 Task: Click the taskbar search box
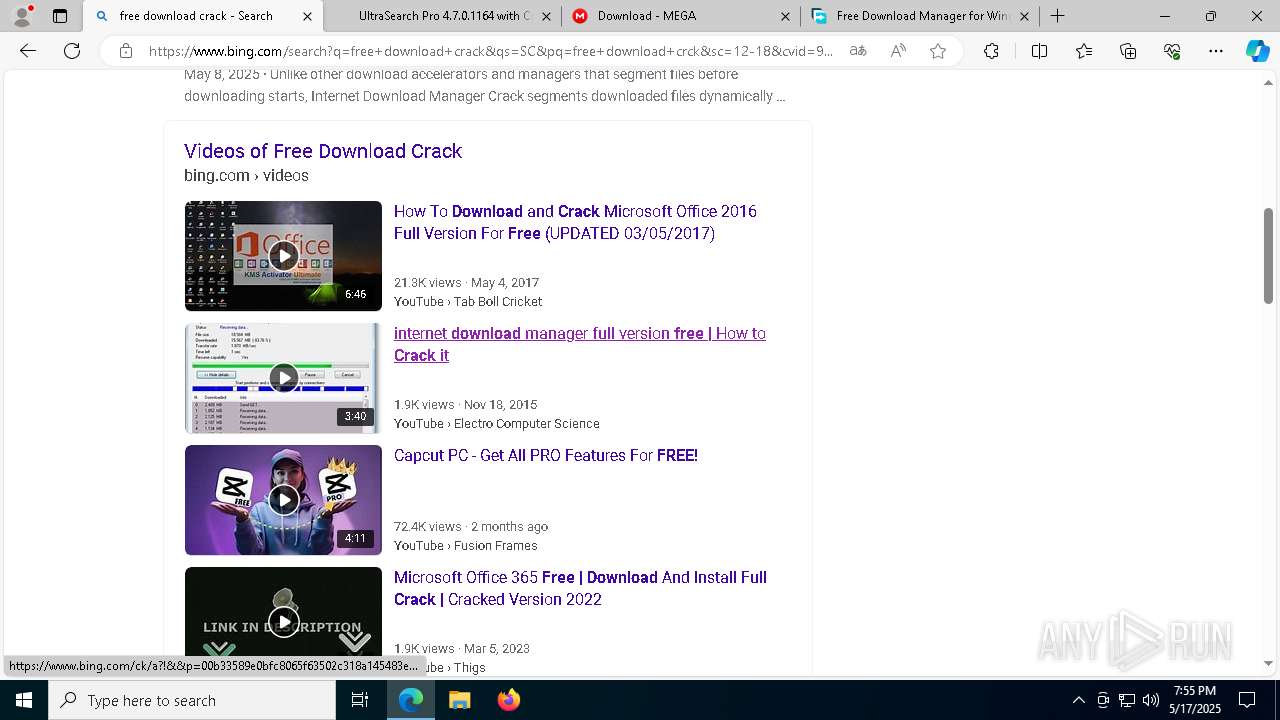[x=192, y=700]
